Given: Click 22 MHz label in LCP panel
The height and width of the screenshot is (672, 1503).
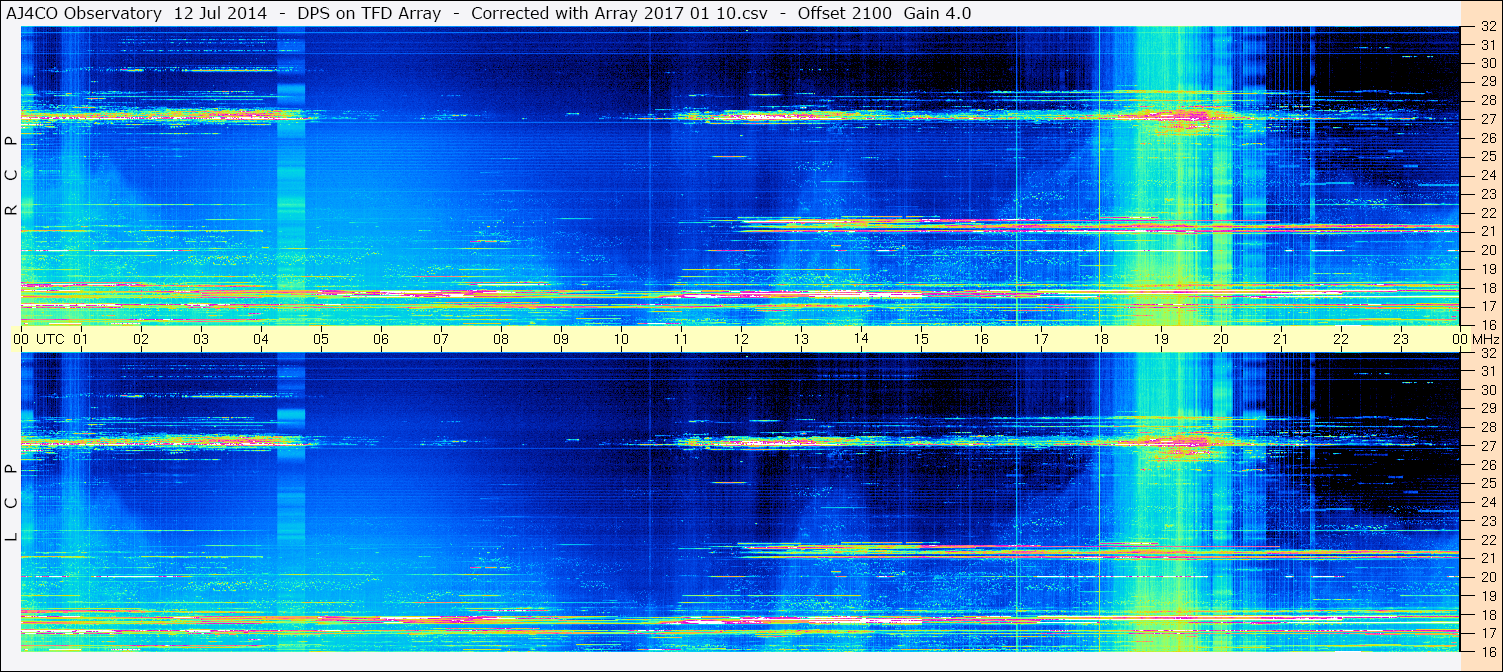Looking at the screenshot, I should [1488, 539].
